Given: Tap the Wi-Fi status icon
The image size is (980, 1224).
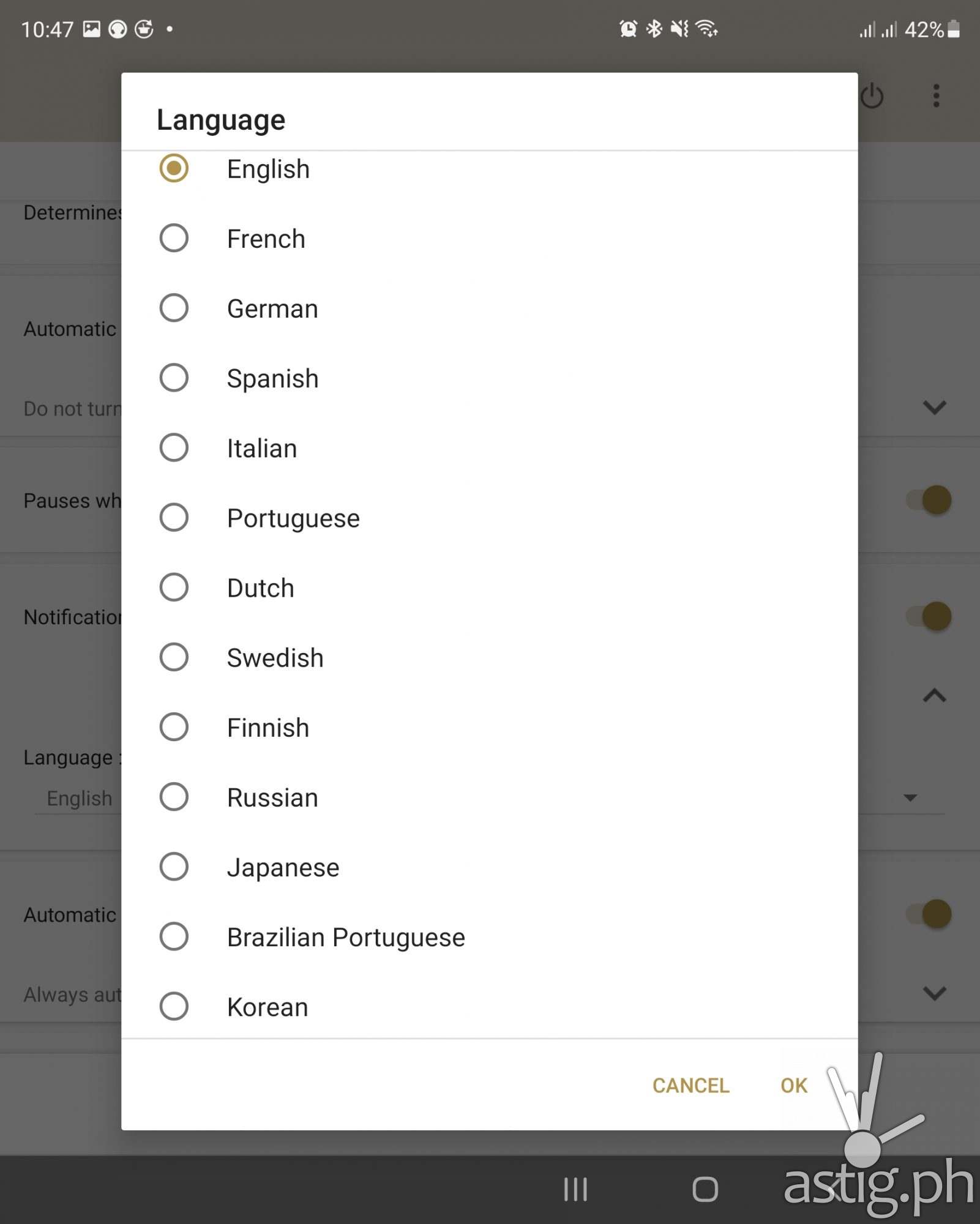Looking at the screenshot, I should point(707,29).
